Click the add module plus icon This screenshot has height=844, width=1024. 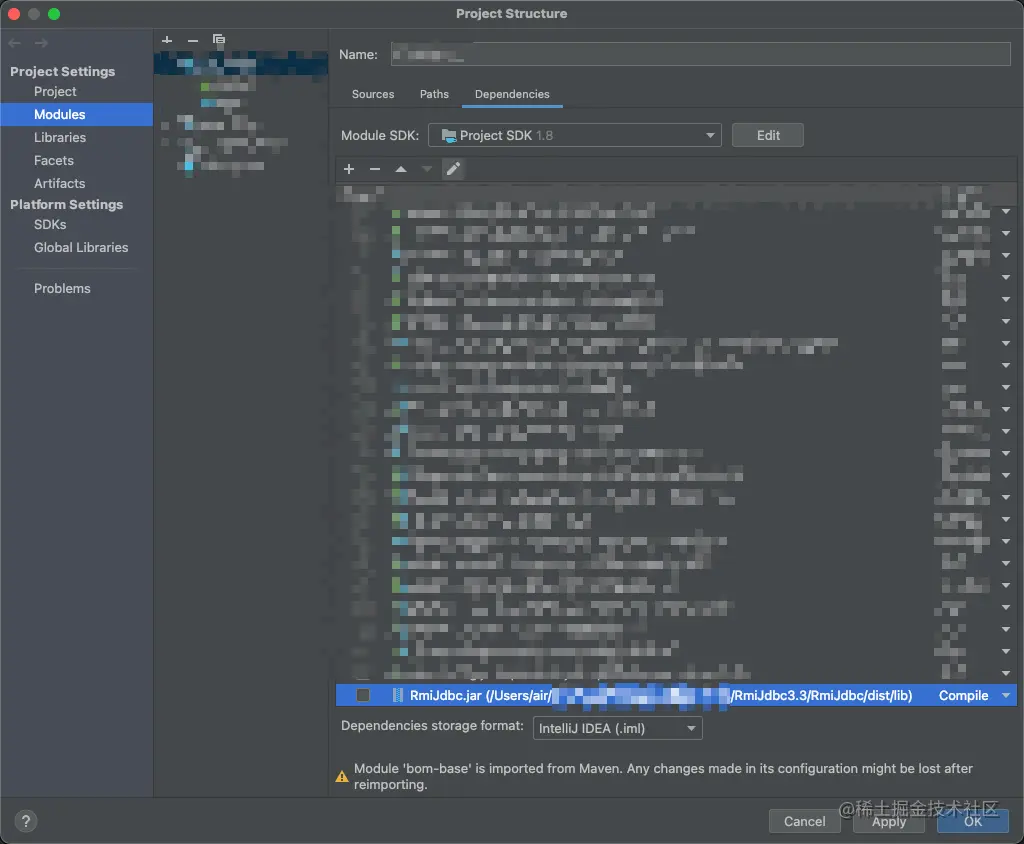(x=167, y=40)
